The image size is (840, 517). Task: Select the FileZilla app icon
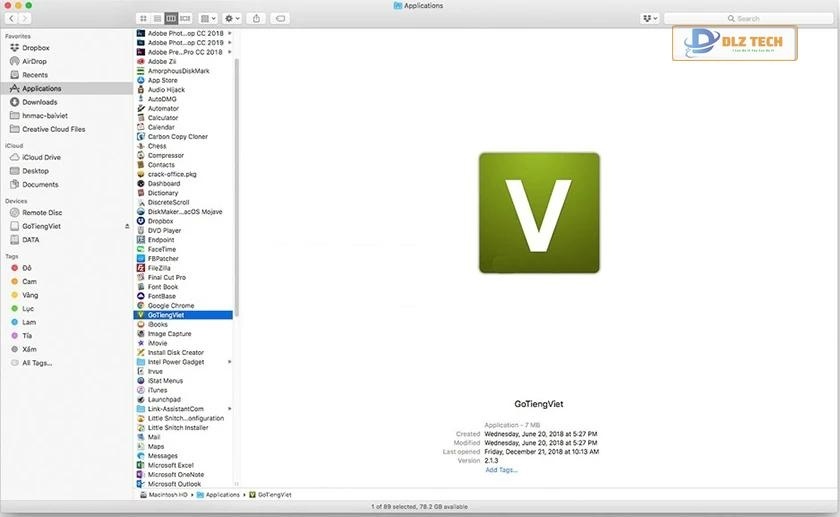tap(140, 268)
